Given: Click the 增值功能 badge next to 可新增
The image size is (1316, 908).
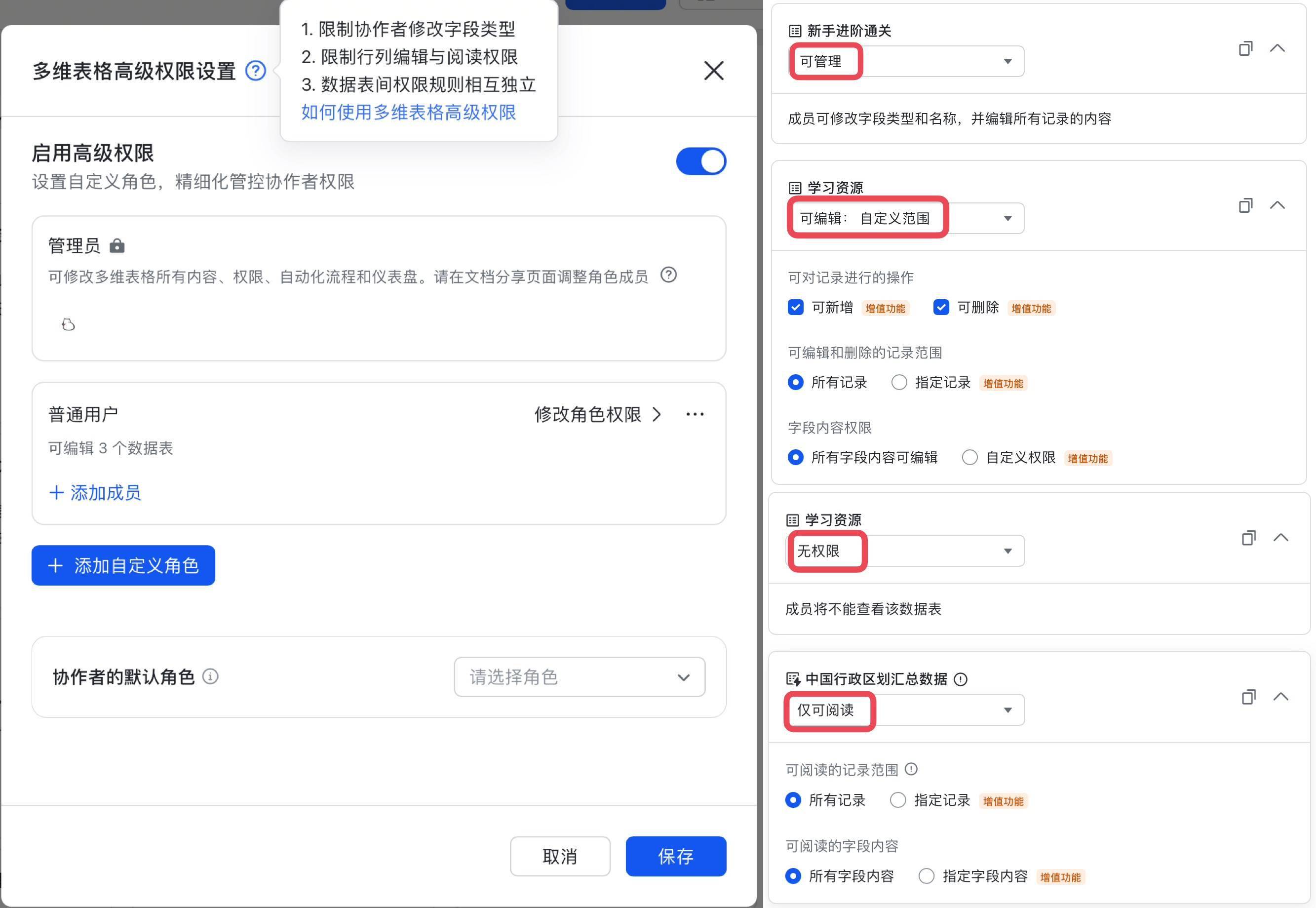Looking at the screenshot, I should [x=885, y=309].
